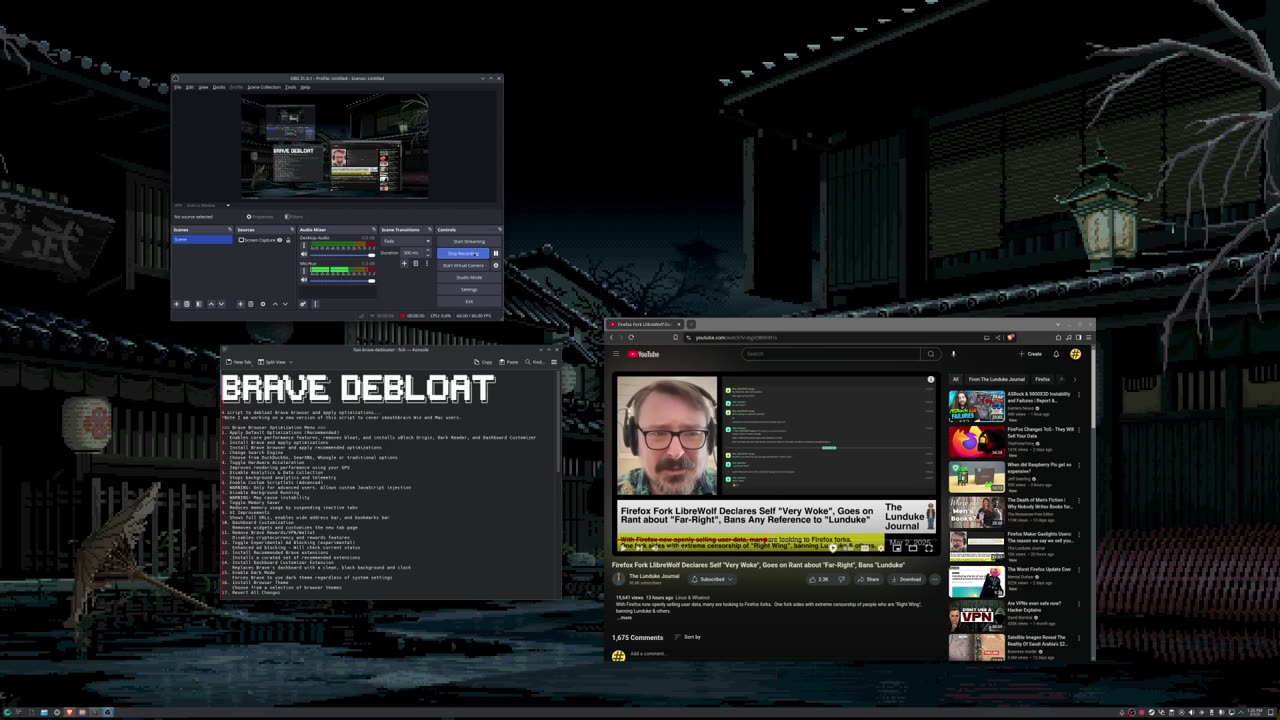Viewport: 1280px width, 720px height.
Task: Mute the Desktop Audio speaker icon
Action: 304,254
